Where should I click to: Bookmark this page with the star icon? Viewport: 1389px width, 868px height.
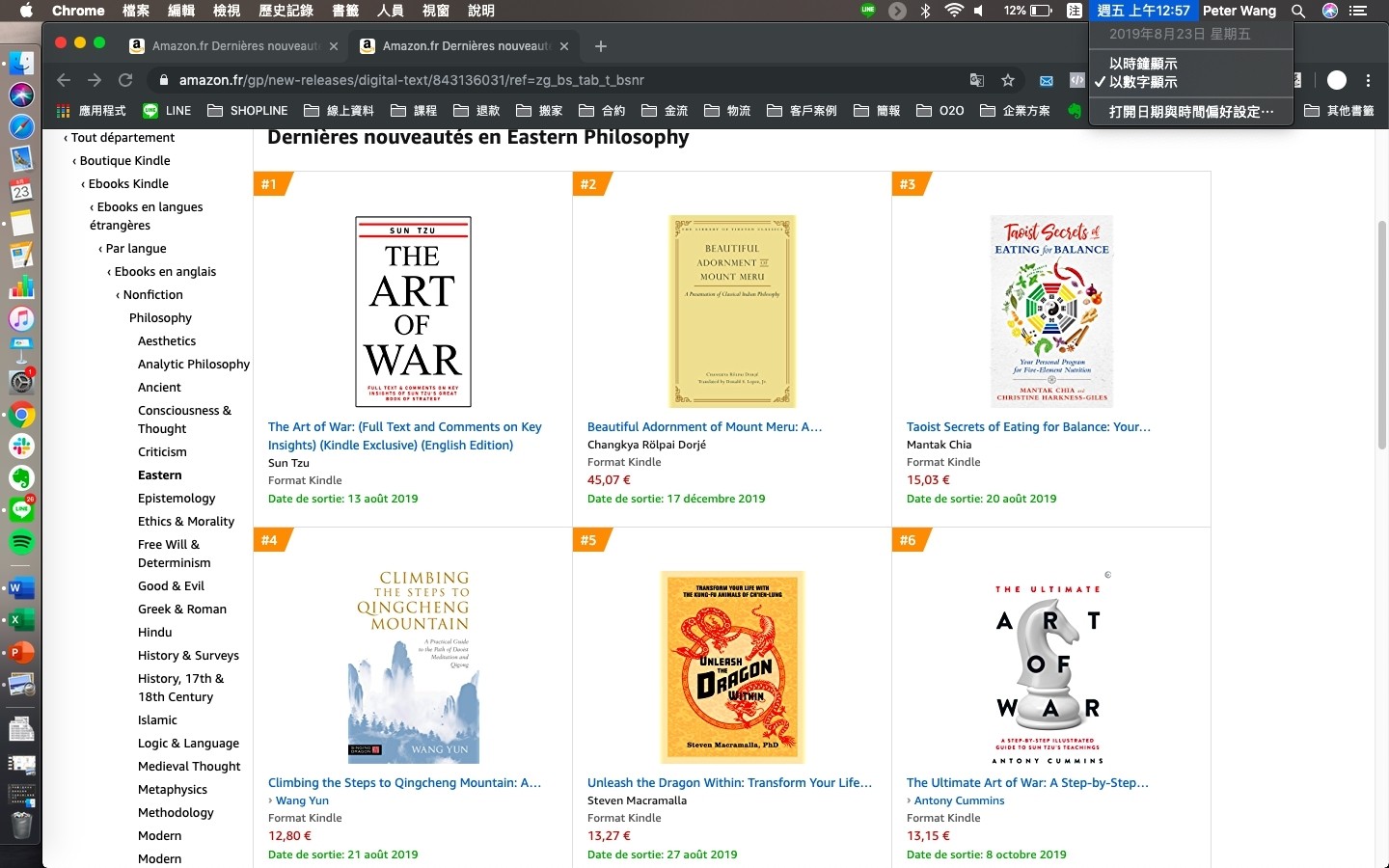tap(1008, 80)
